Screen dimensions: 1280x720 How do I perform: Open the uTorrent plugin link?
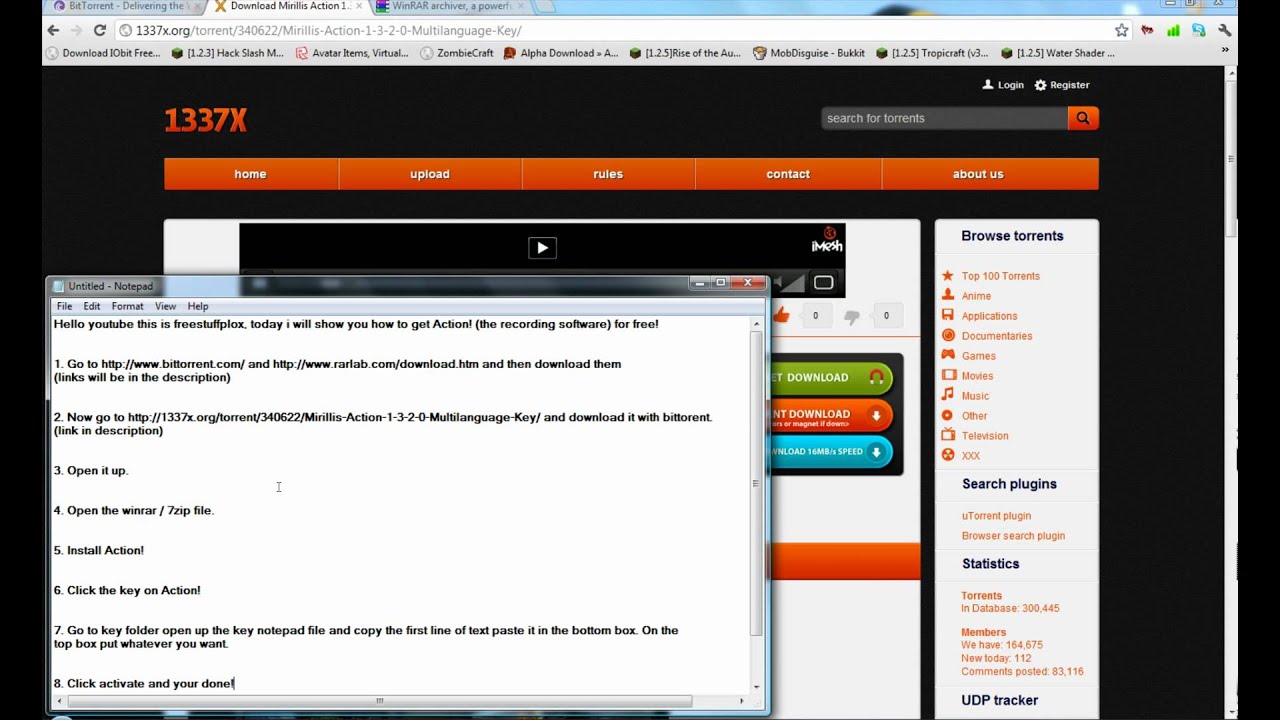(996, 516)
